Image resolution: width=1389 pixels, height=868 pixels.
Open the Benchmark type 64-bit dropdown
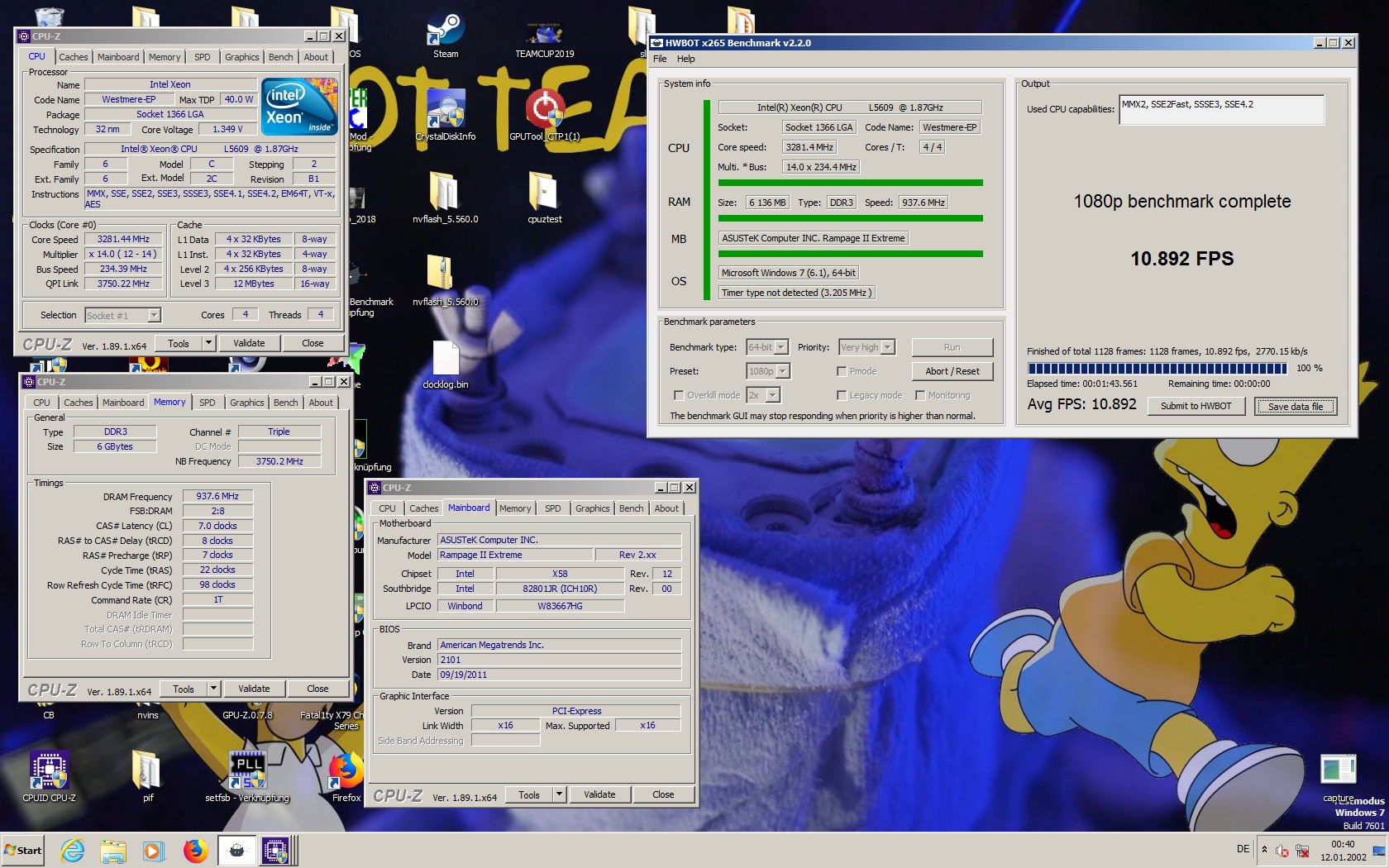coord(781,347)
